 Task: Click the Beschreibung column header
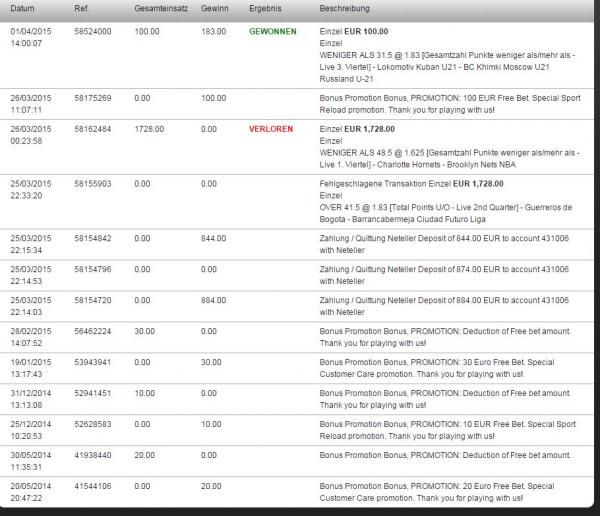coord(345,7)
